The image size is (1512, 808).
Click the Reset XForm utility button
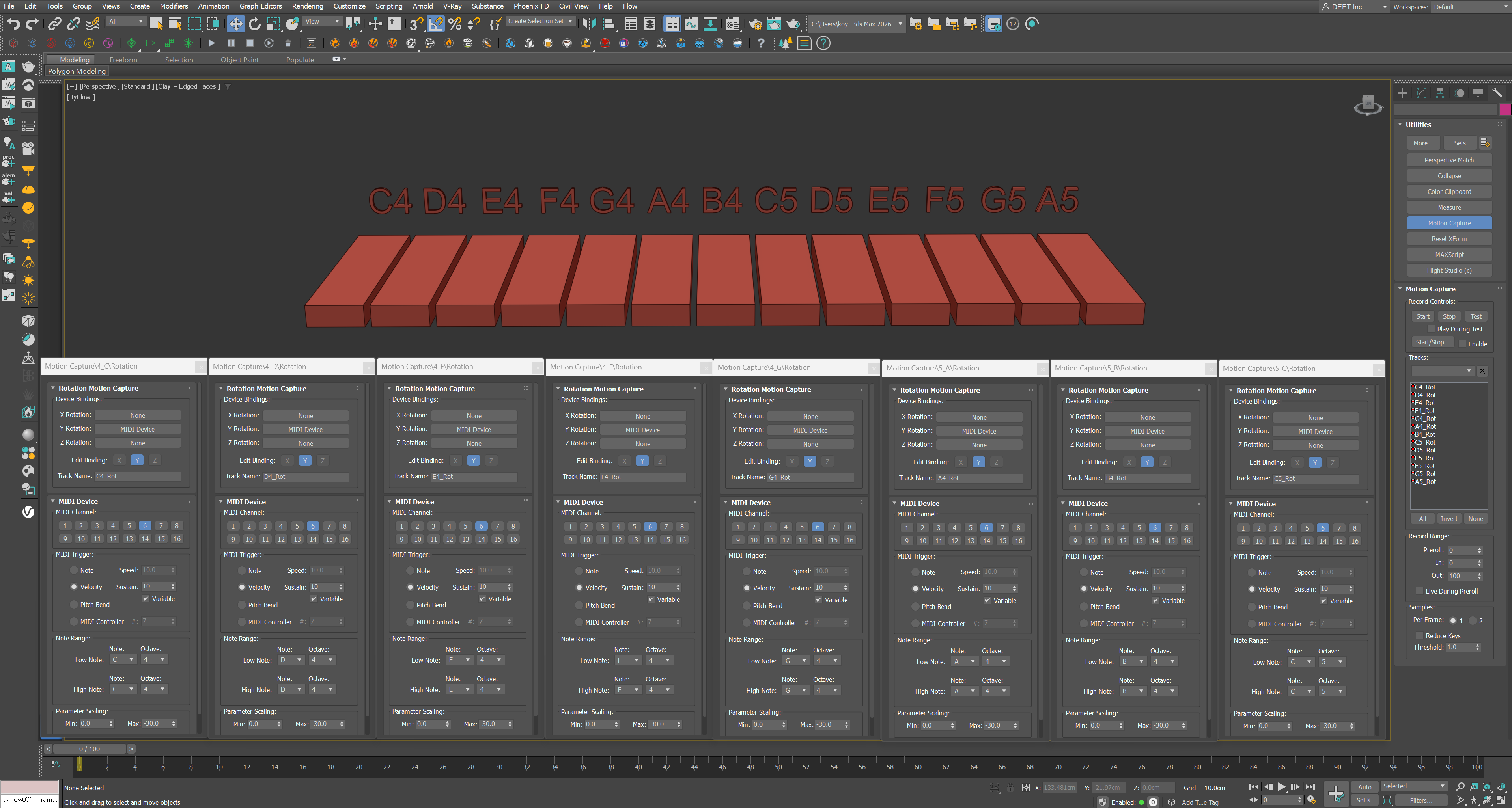click(1449, 239)
